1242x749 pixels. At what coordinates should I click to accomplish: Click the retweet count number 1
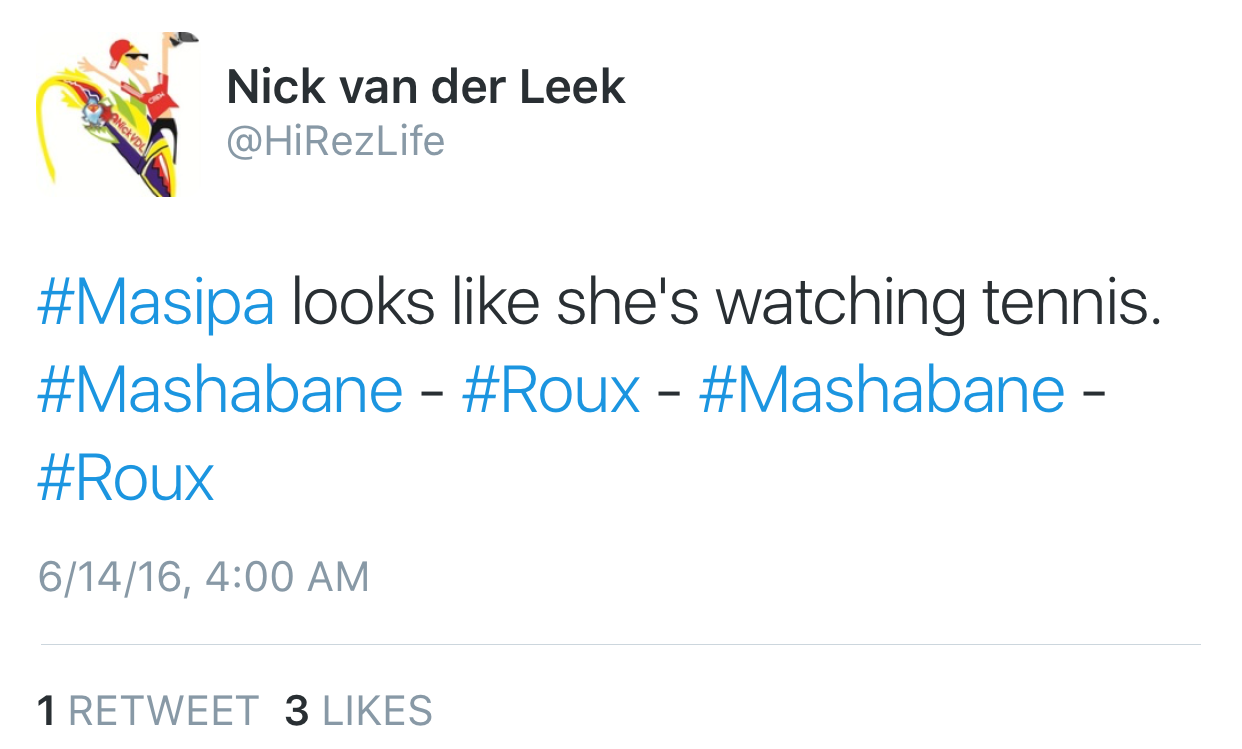[x=46, y=711]
